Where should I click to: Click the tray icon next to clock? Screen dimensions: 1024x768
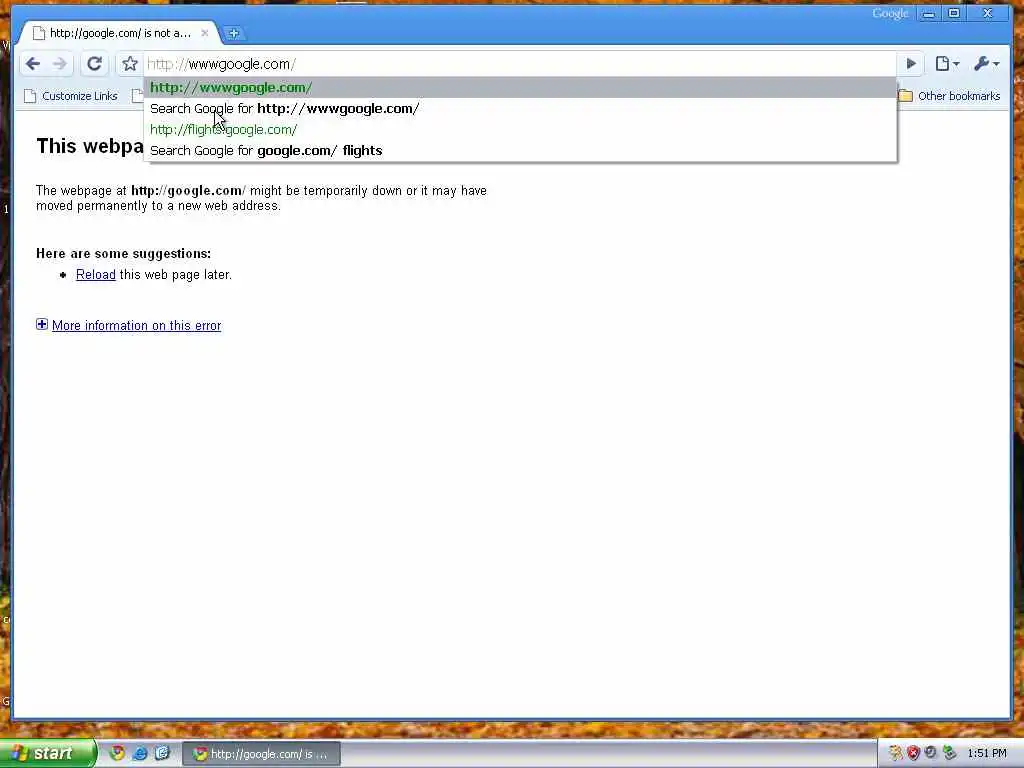(949, 753)
